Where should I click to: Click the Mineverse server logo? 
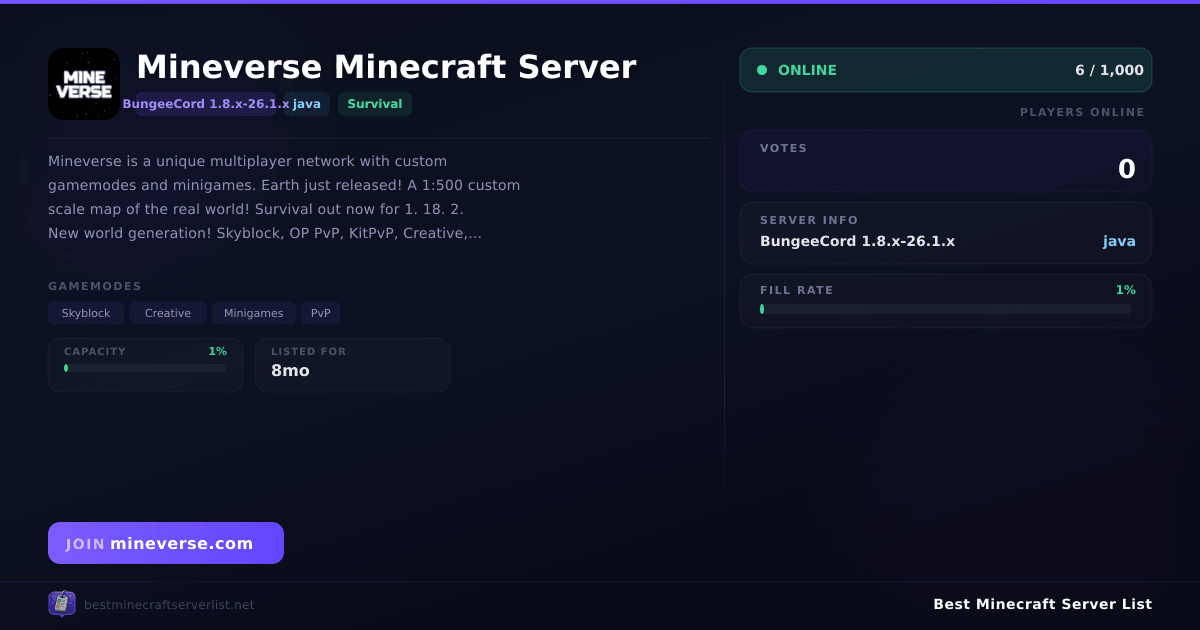click(x=84, y=84)
